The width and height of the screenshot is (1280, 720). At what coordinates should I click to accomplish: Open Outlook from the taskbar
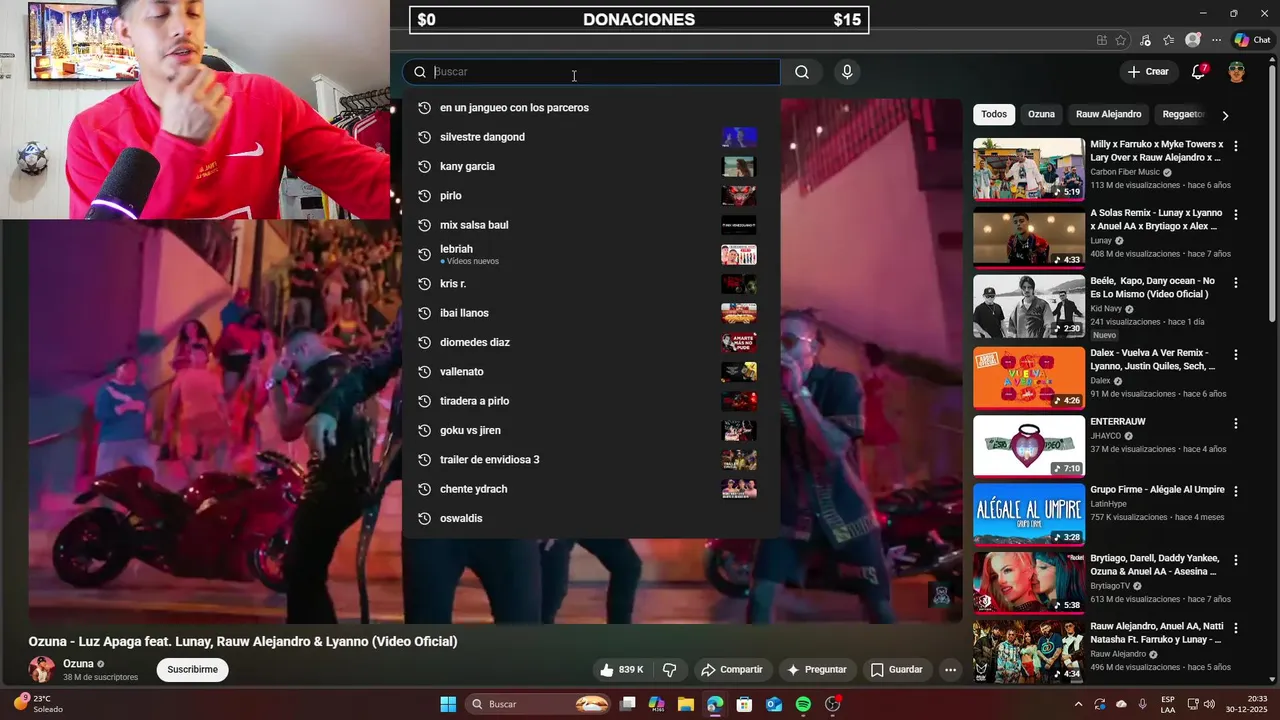click(774, 704)
